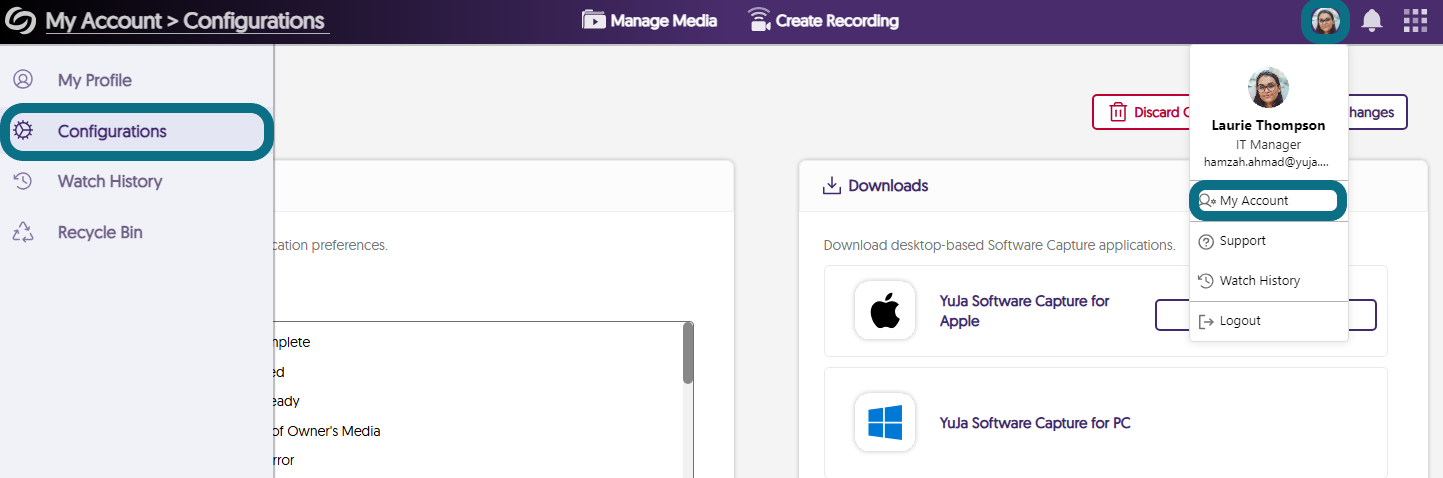The width and height of the screenshot is (1443, 478).
Task: Select Logout in profile dropdown
Action: 1268,321
